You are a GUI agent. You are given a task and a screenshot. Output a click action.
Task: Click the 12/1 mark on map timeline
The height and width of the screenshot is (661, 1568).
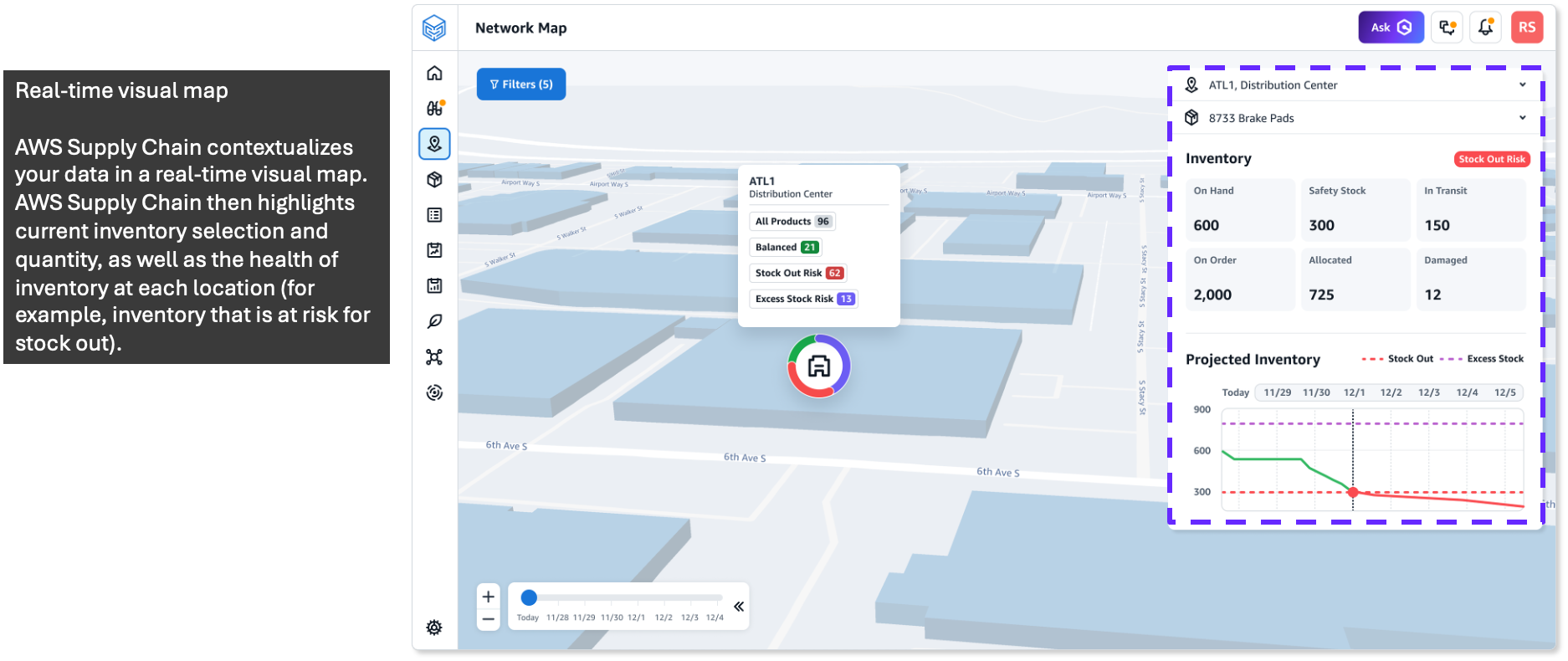click(x=636, y=617)
